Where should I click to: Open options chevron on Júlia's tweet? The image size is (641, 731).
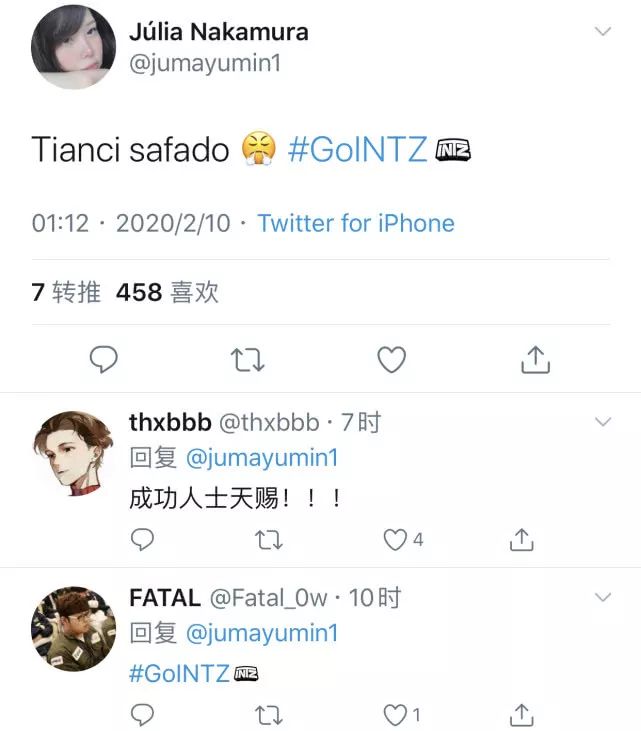(602, 32)
